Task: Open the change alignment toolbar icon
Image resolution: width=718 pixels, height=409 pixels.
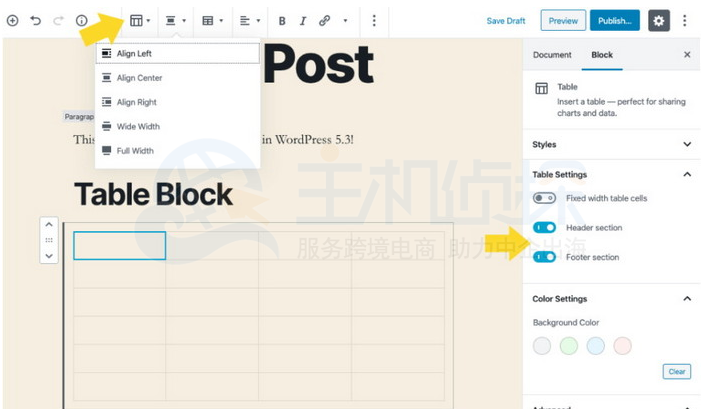Action: tap(170, 21)
